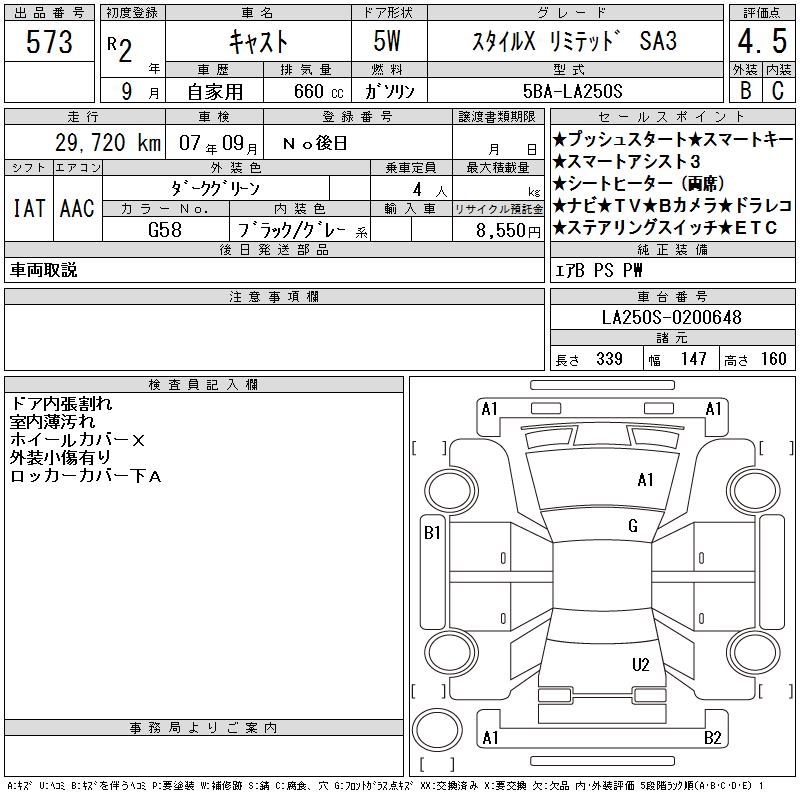Click the "注意事項欄" section header

[x=274, y=296]
